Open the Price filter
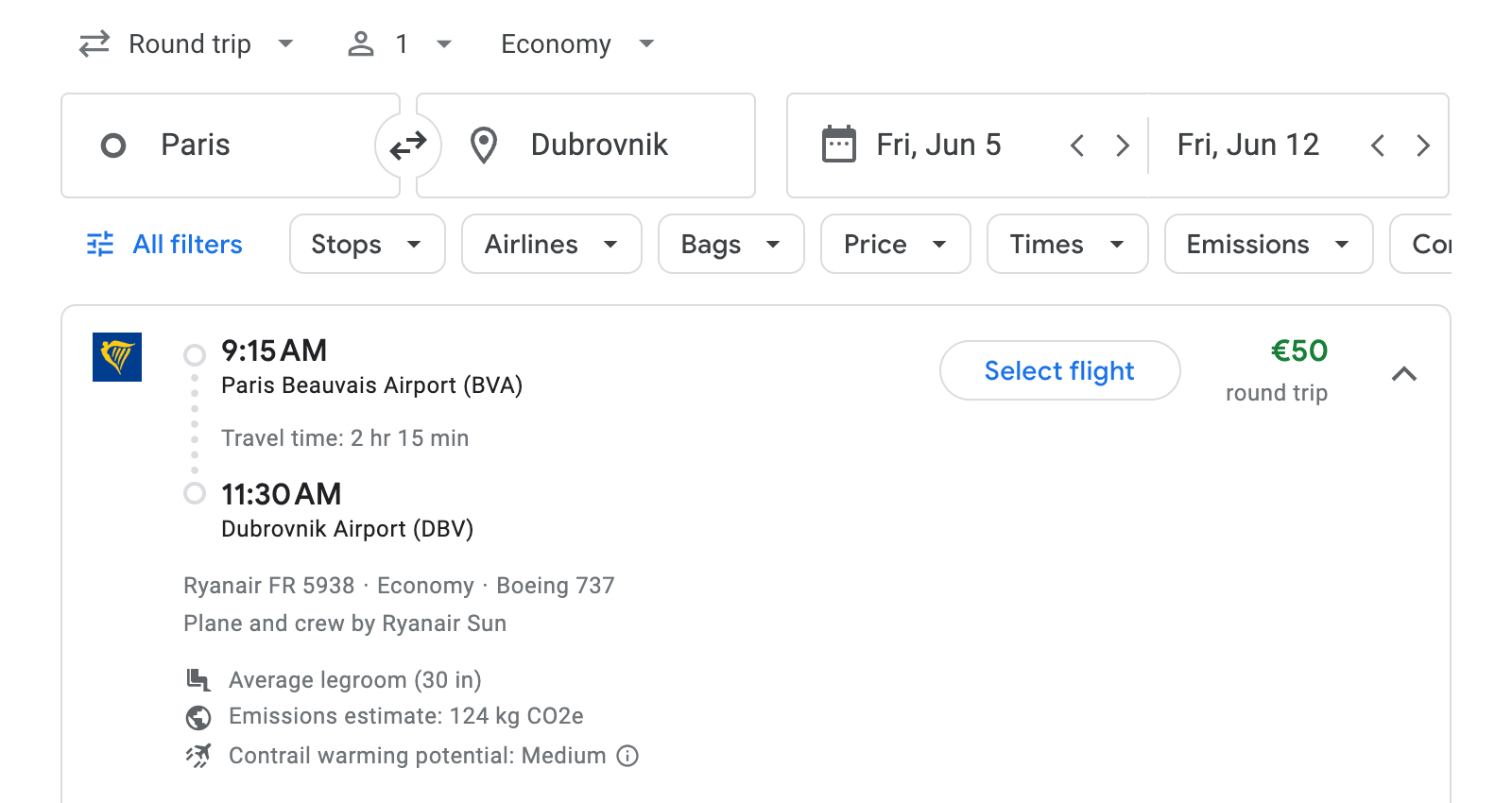The height and width of the screenshot is (803, 1512). [x=894, y=244]
